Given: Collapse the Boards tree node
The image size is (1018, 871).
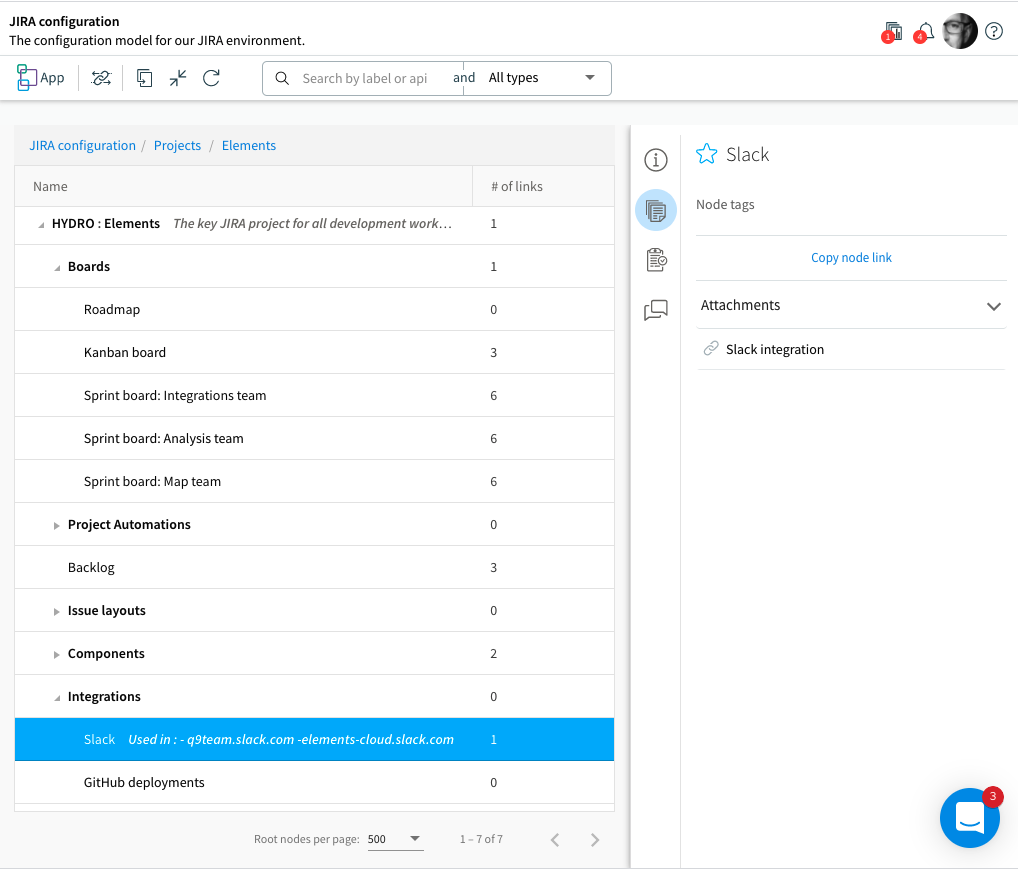Looking at the screenshot, I should [x=57, y=267].
